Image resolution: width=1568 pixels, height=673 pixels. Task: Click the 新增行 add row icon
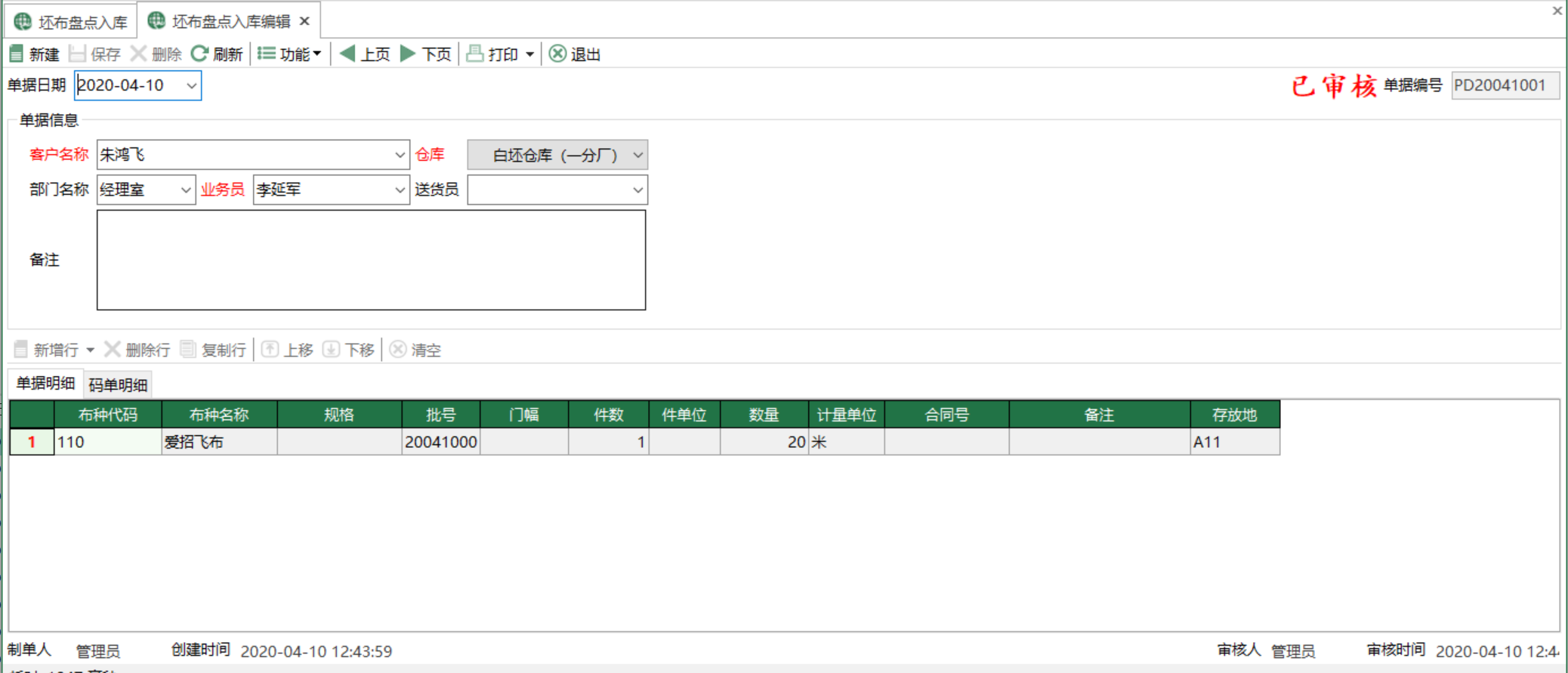[x=21, y=349]
